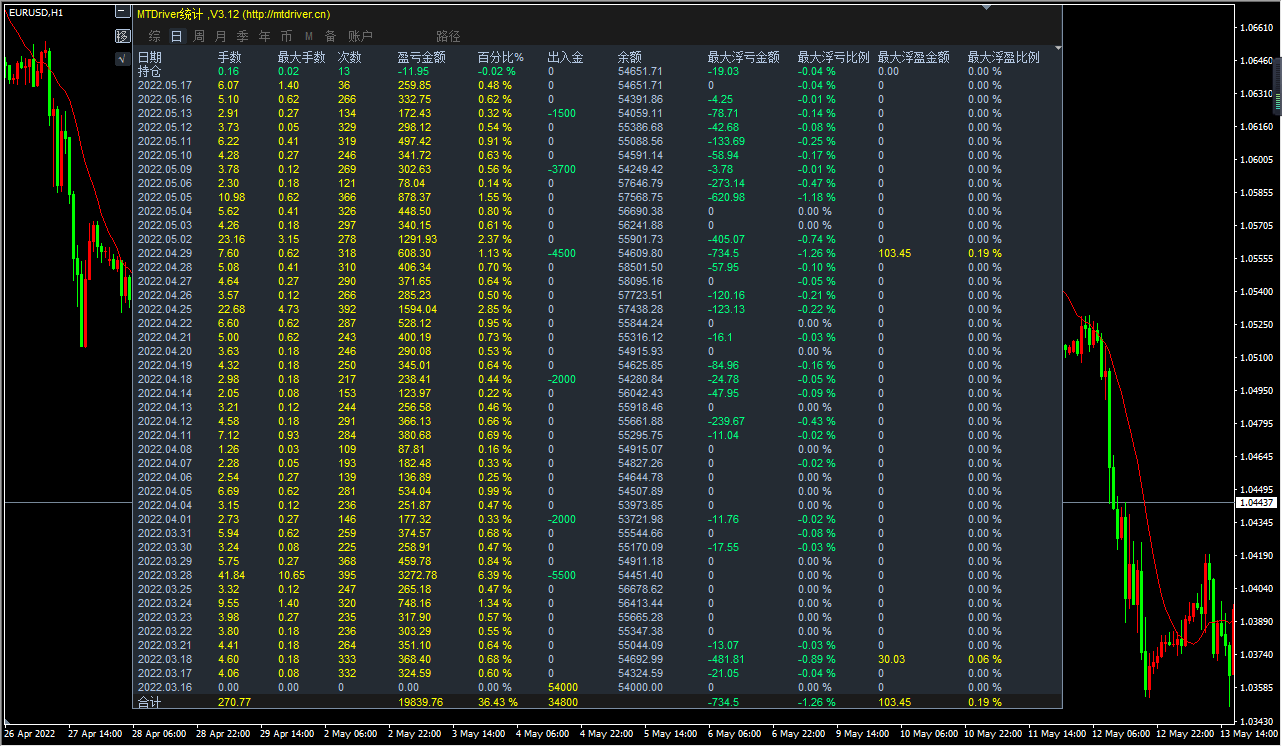The height and width of the screenshot is (747, 1282).
Task: Click the small triangle at panel top edge
Action: 987,7
